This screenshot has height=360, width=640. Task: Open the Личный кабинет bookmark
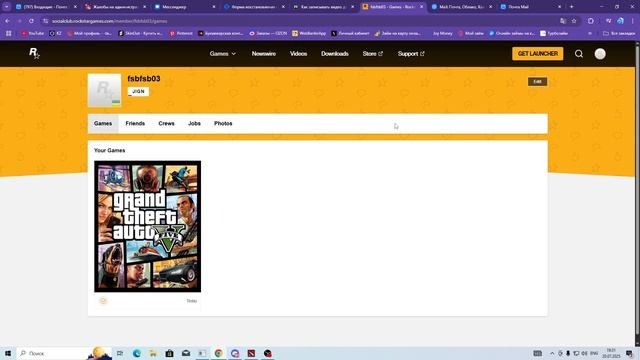click(350, 33)
